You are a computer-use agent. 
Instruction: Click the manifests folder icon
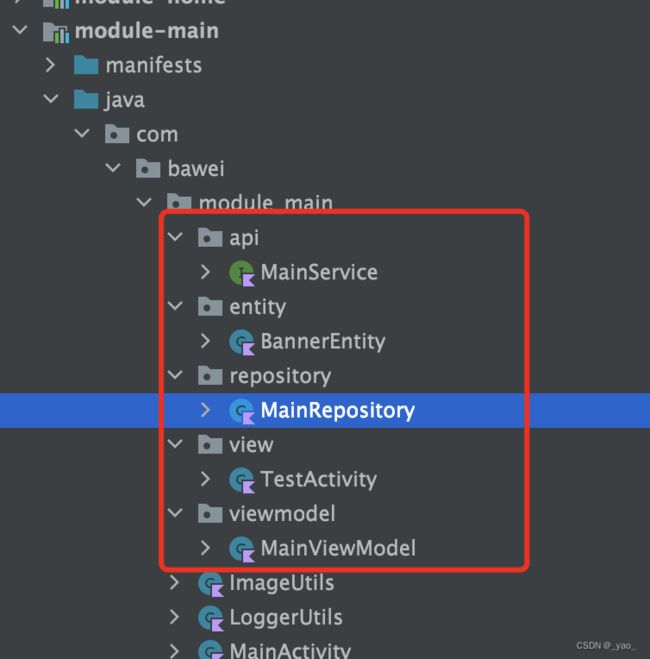[x=86, y=65]
